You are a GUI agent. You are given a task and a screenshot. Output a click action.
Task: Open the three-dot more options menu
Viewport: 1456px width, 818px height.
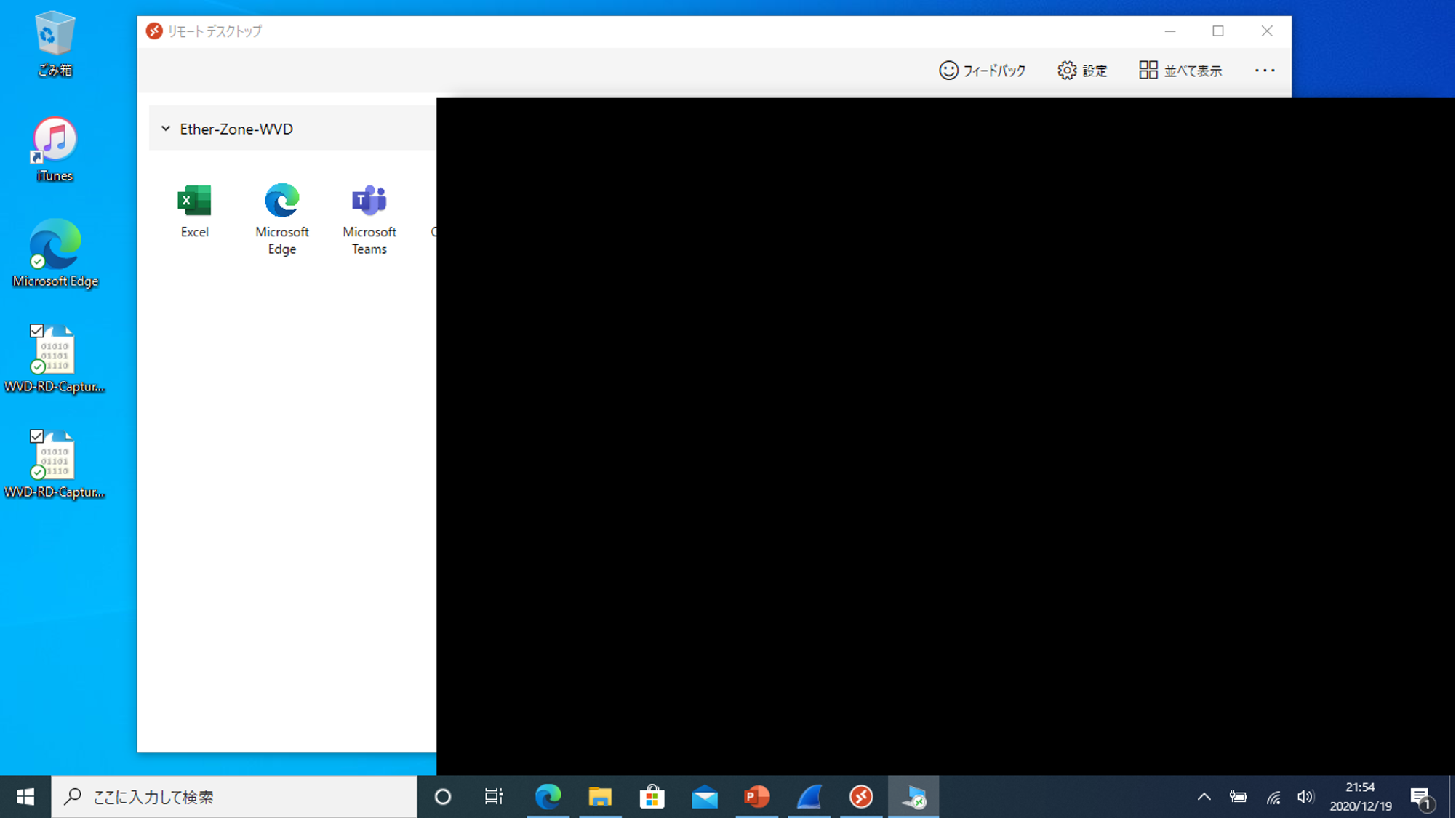[1264, 71]
